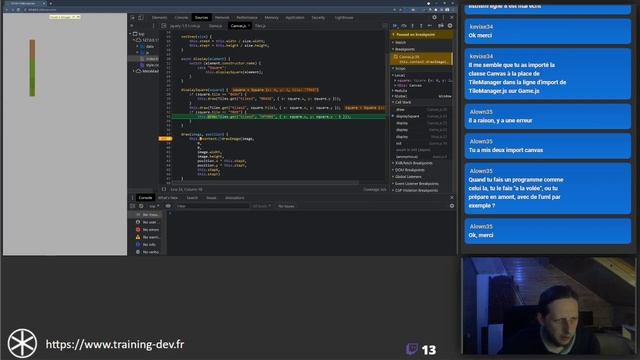Open the Application tab

coord(295,18)
